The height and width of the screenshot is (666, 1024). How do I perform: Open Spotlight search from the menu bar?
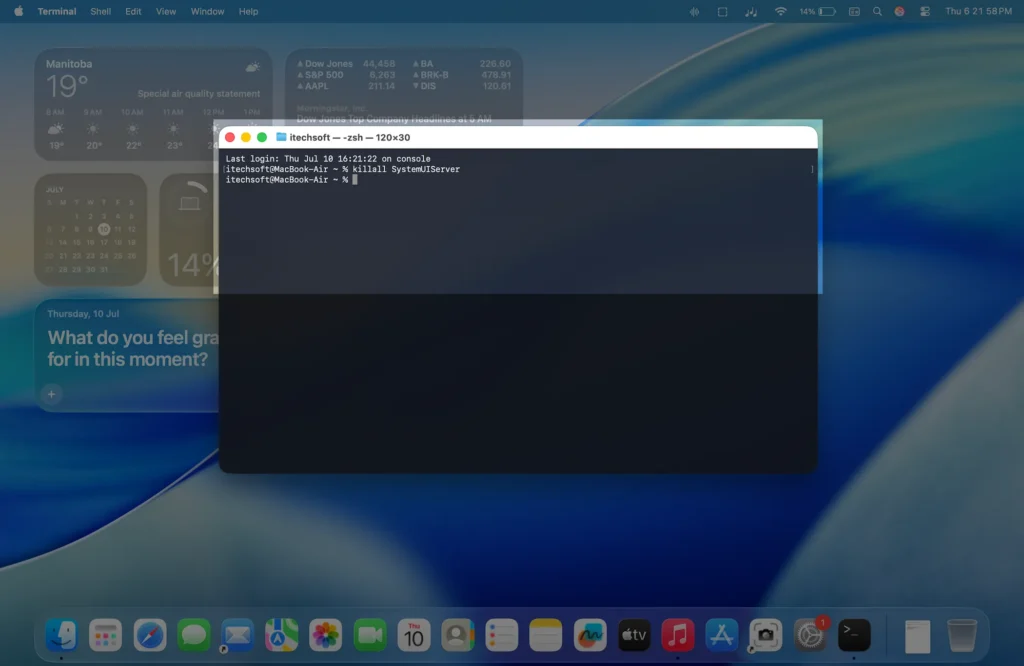pyautogui.click(x=878, y=11)
